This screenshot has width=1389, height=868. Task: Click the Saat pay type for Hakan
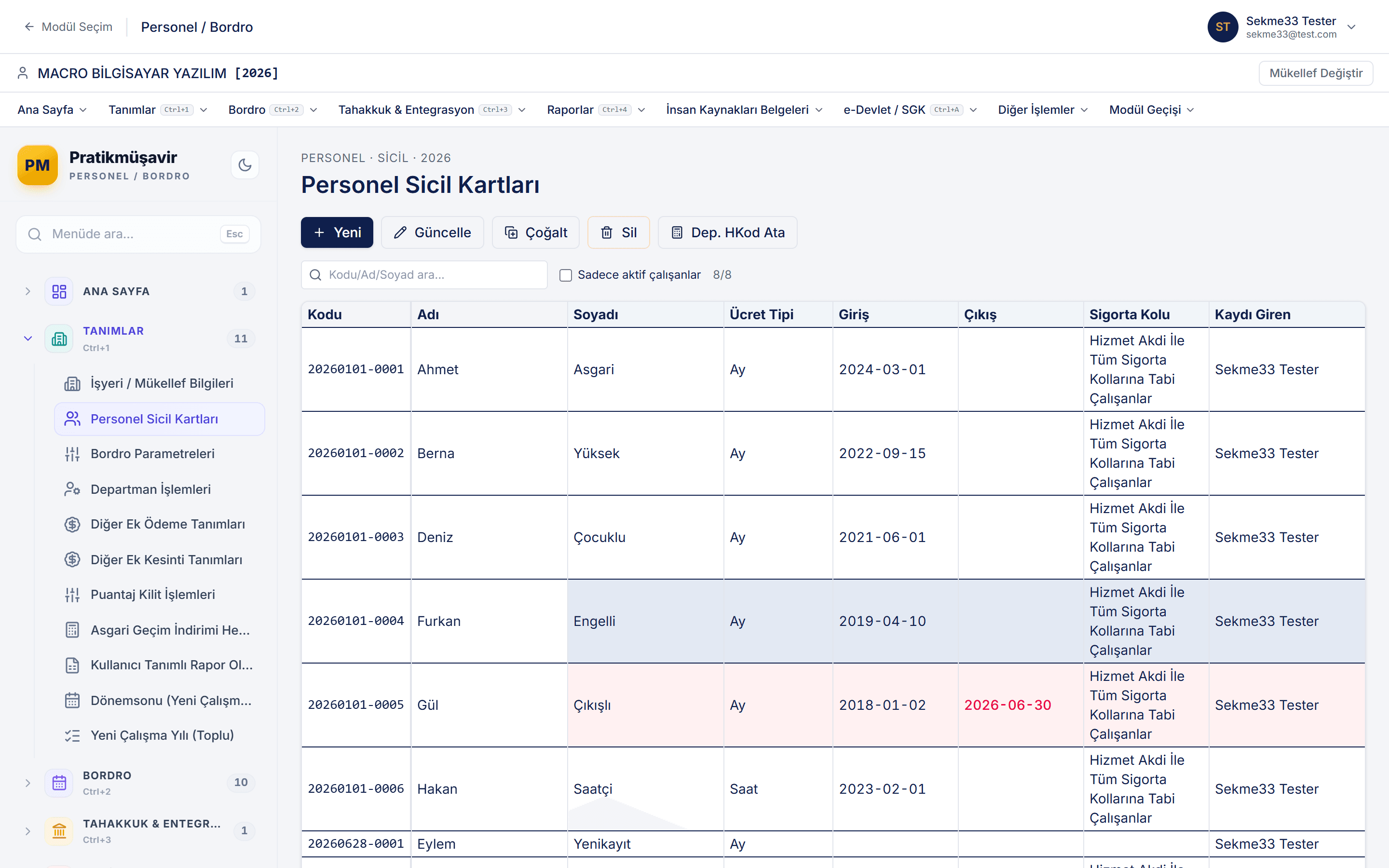point(743,789)
